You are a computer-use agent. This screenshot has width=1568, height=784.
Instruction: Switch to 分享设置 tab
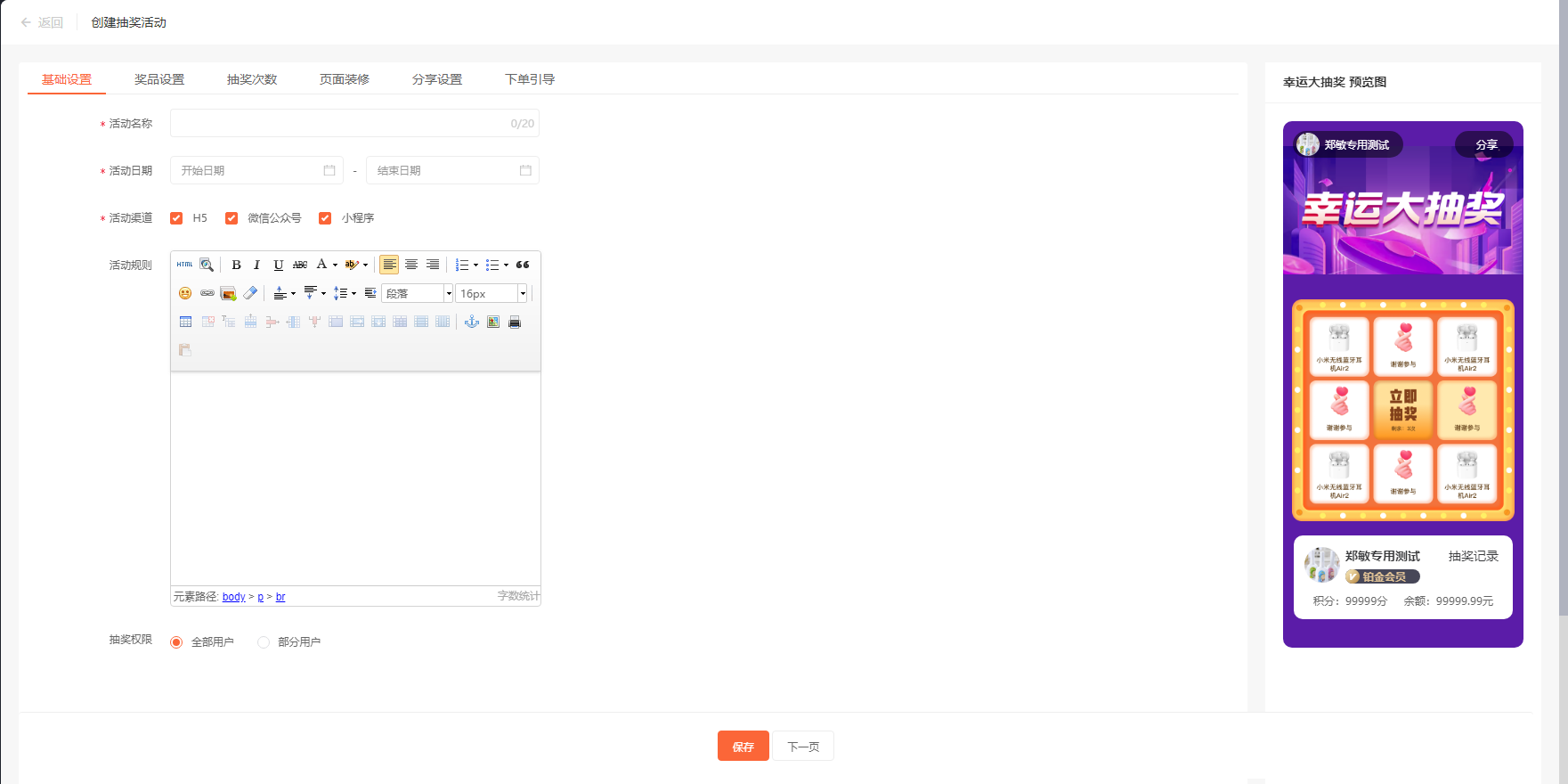(x=437, y=79)
